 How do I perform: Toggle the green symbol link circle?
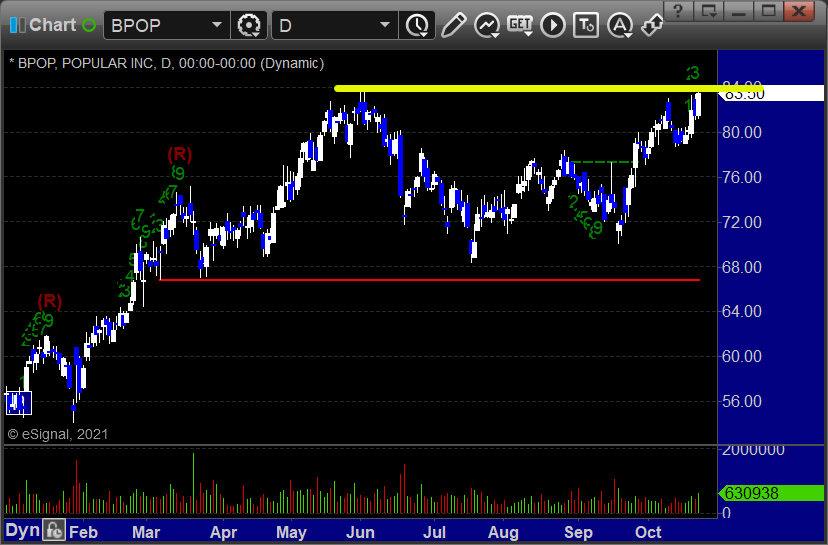pos(89,25)
